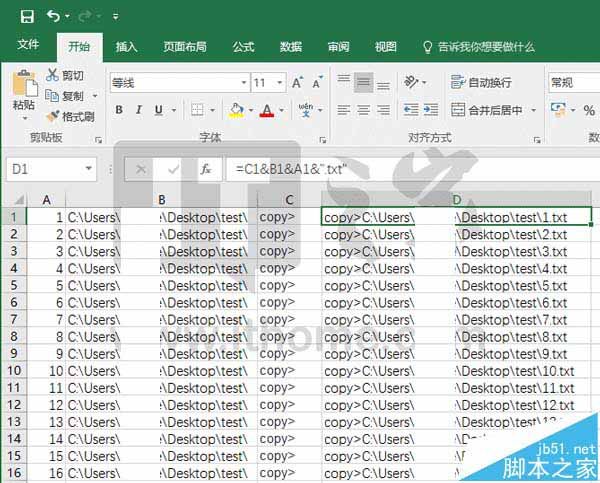Viewport: 600px width, 483px height.
Task: Copy selection with 复制
Action: [65, 96]
